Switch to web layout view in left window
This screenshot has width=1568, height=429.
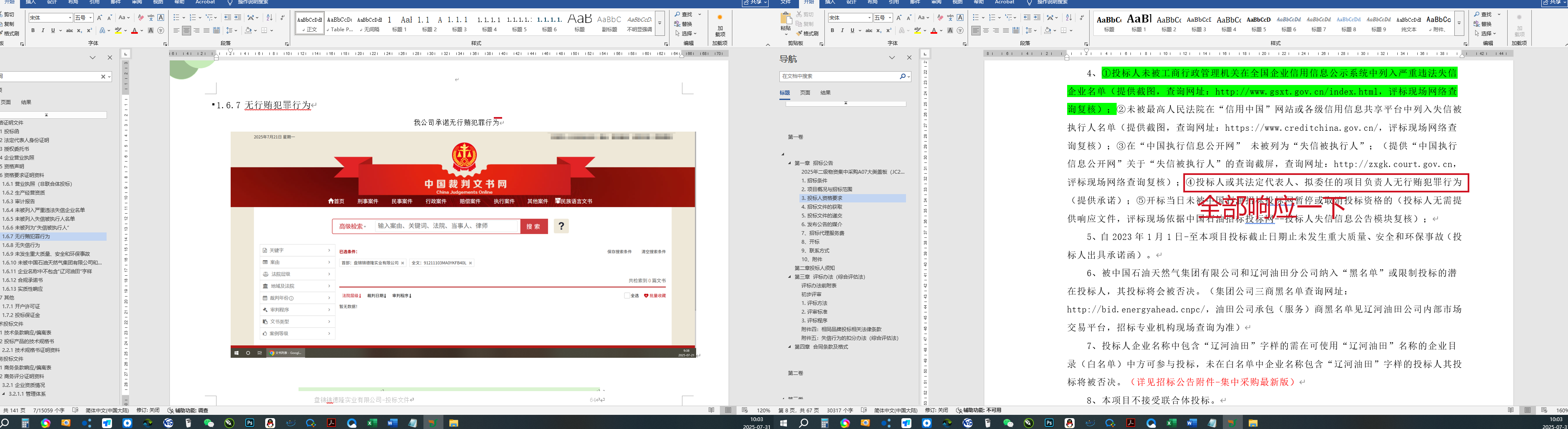pyautogui.click(x=744, y=411)
